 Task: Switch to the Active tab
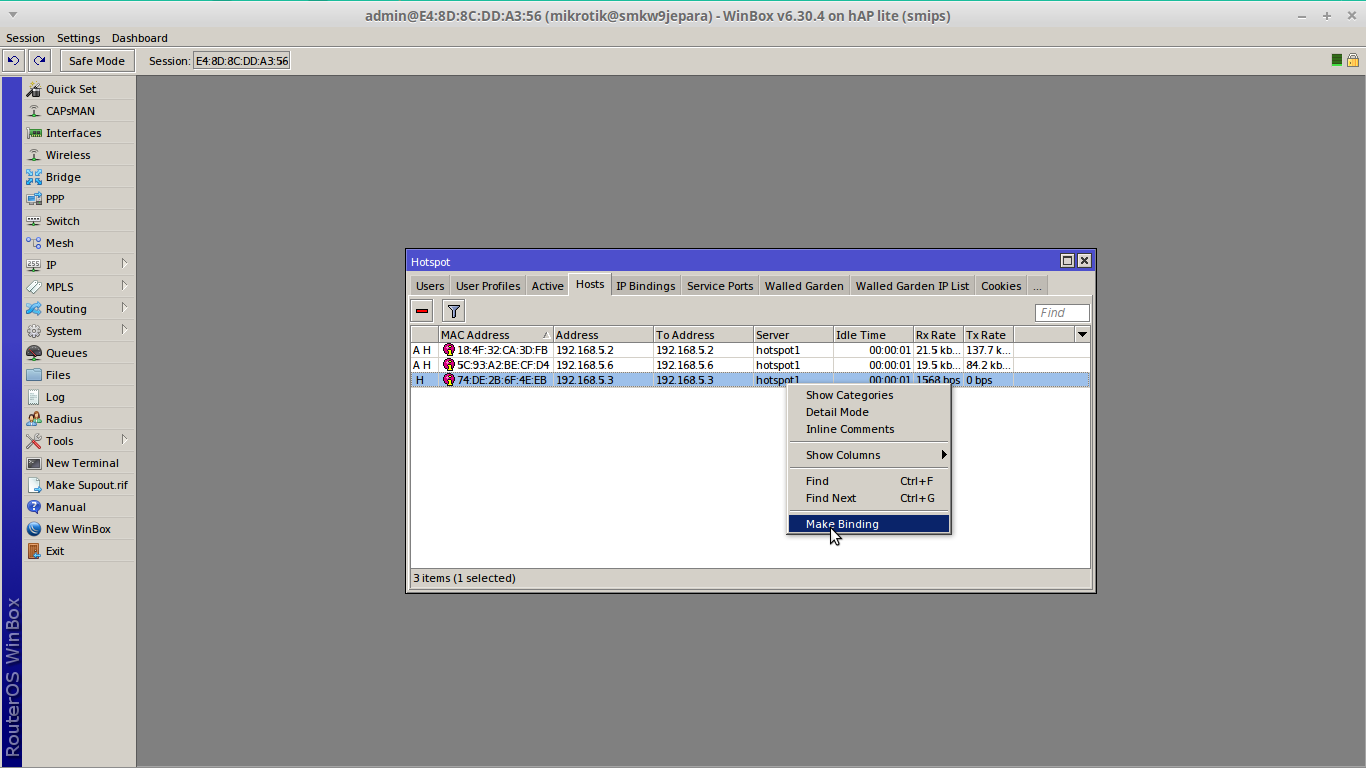pyautogui.click(x=547, y=286)
